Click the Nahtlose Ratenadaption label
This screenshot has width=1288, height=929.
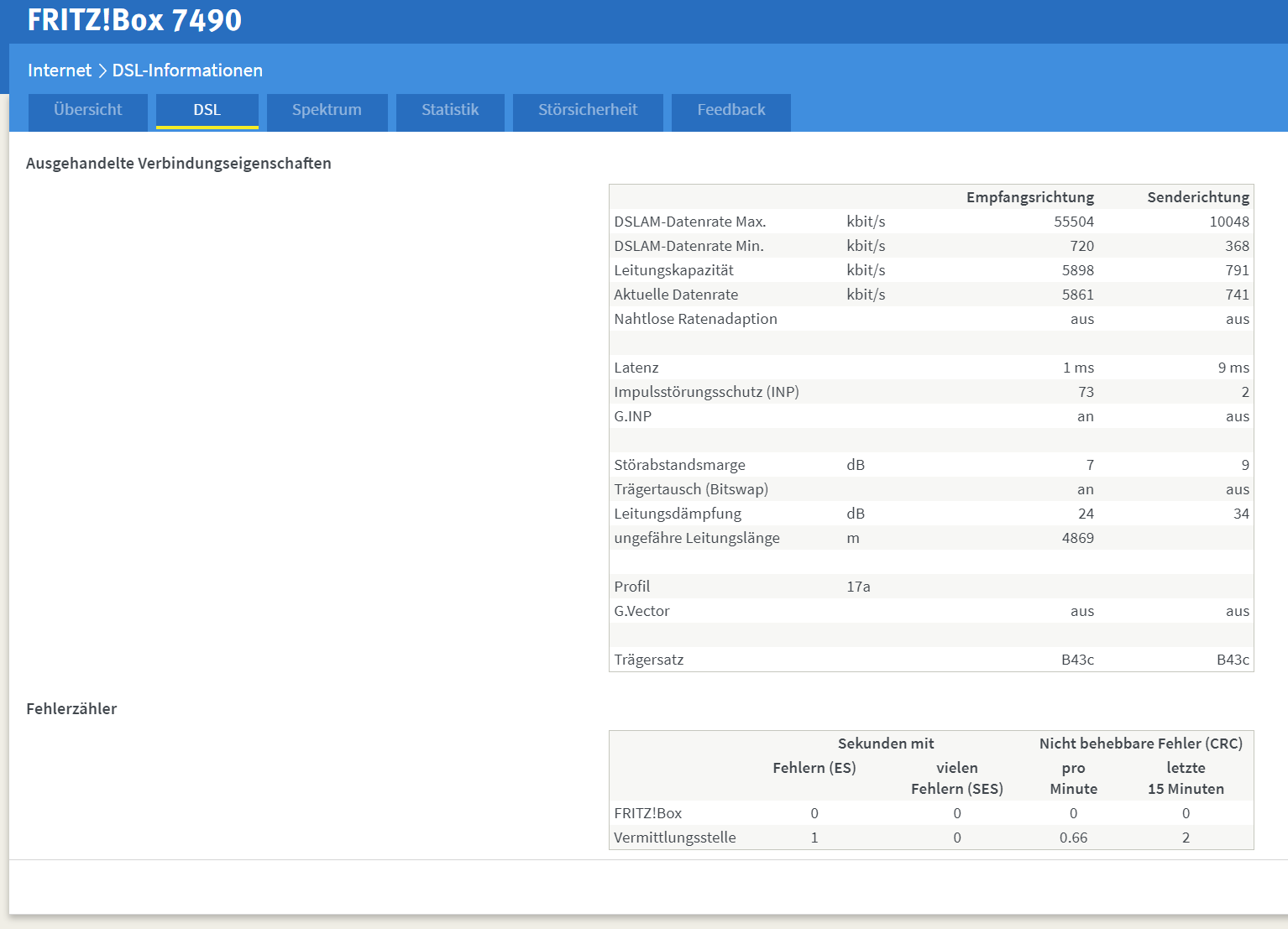[695, 319]
